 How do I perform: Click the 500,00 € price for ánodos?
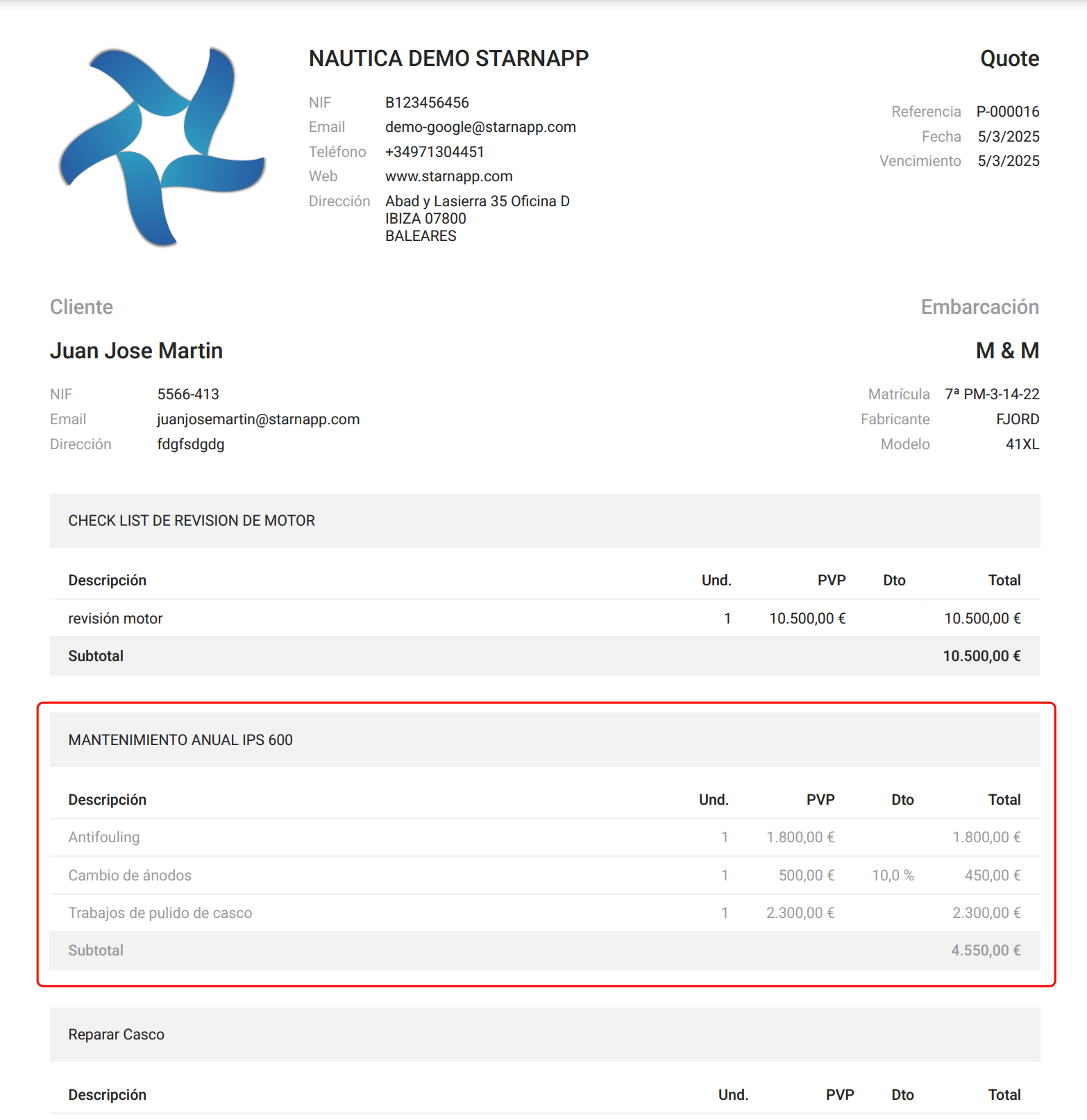click(807, 876)
